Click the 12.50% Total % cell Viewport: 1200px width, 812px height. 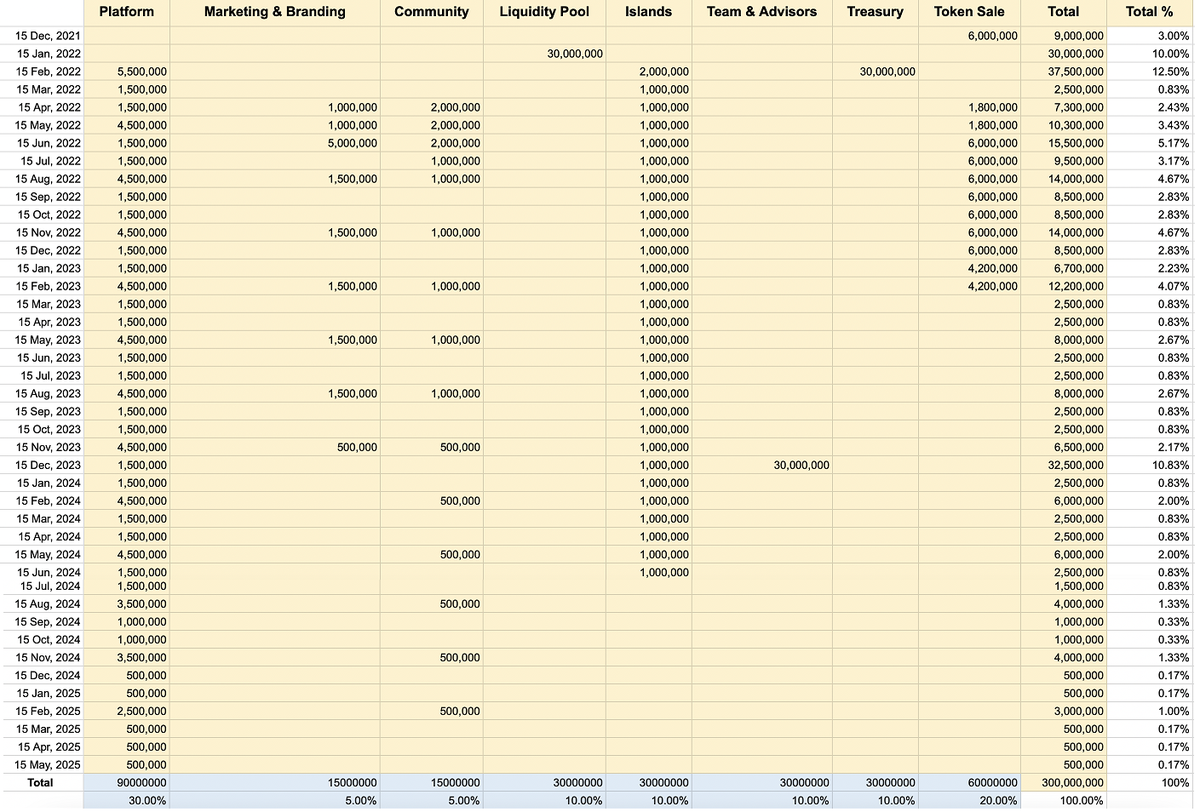[1170, 72]
